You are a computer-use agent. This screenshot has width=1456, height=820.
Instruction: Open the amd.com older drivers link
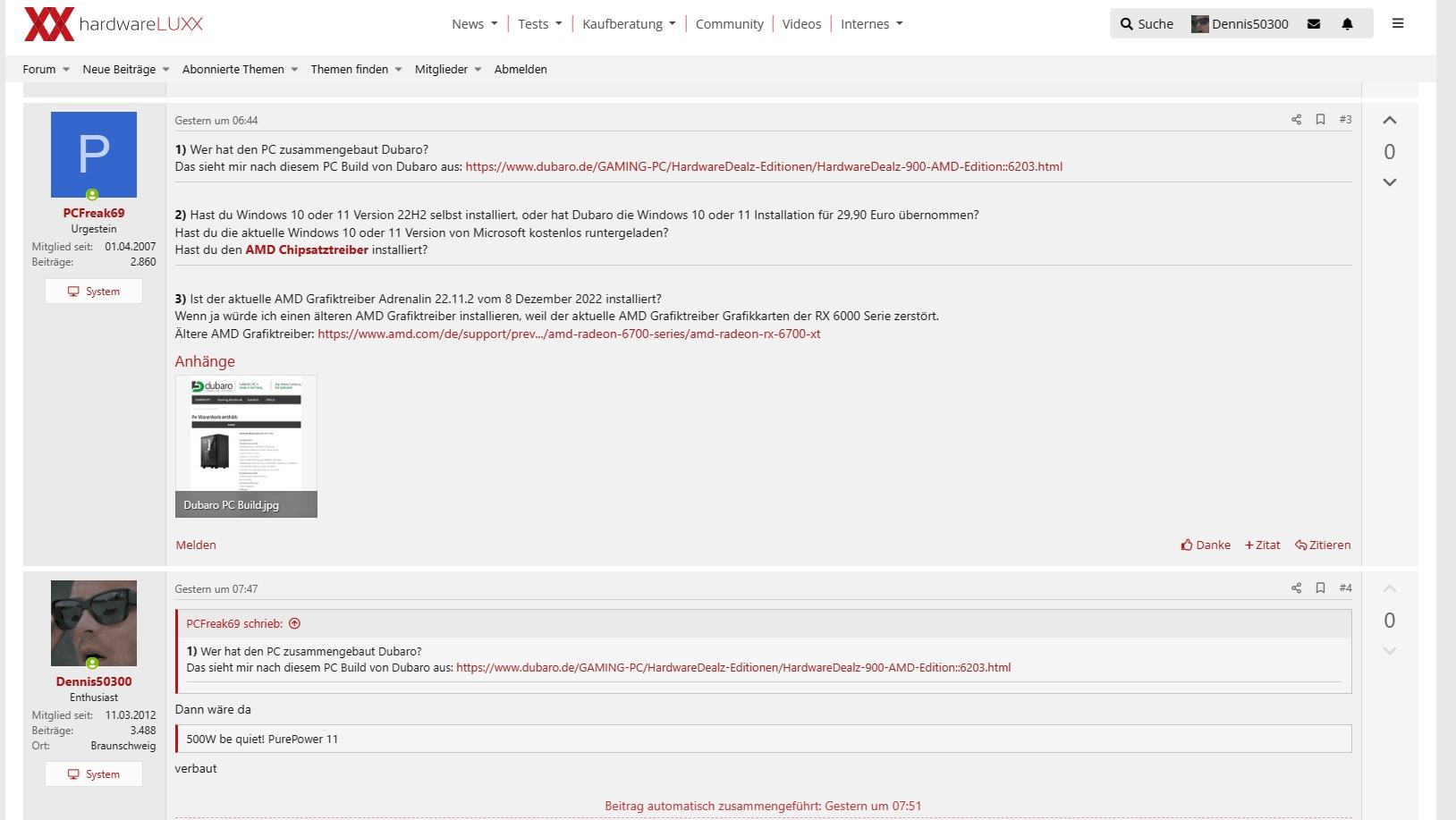tap(569, 334)
